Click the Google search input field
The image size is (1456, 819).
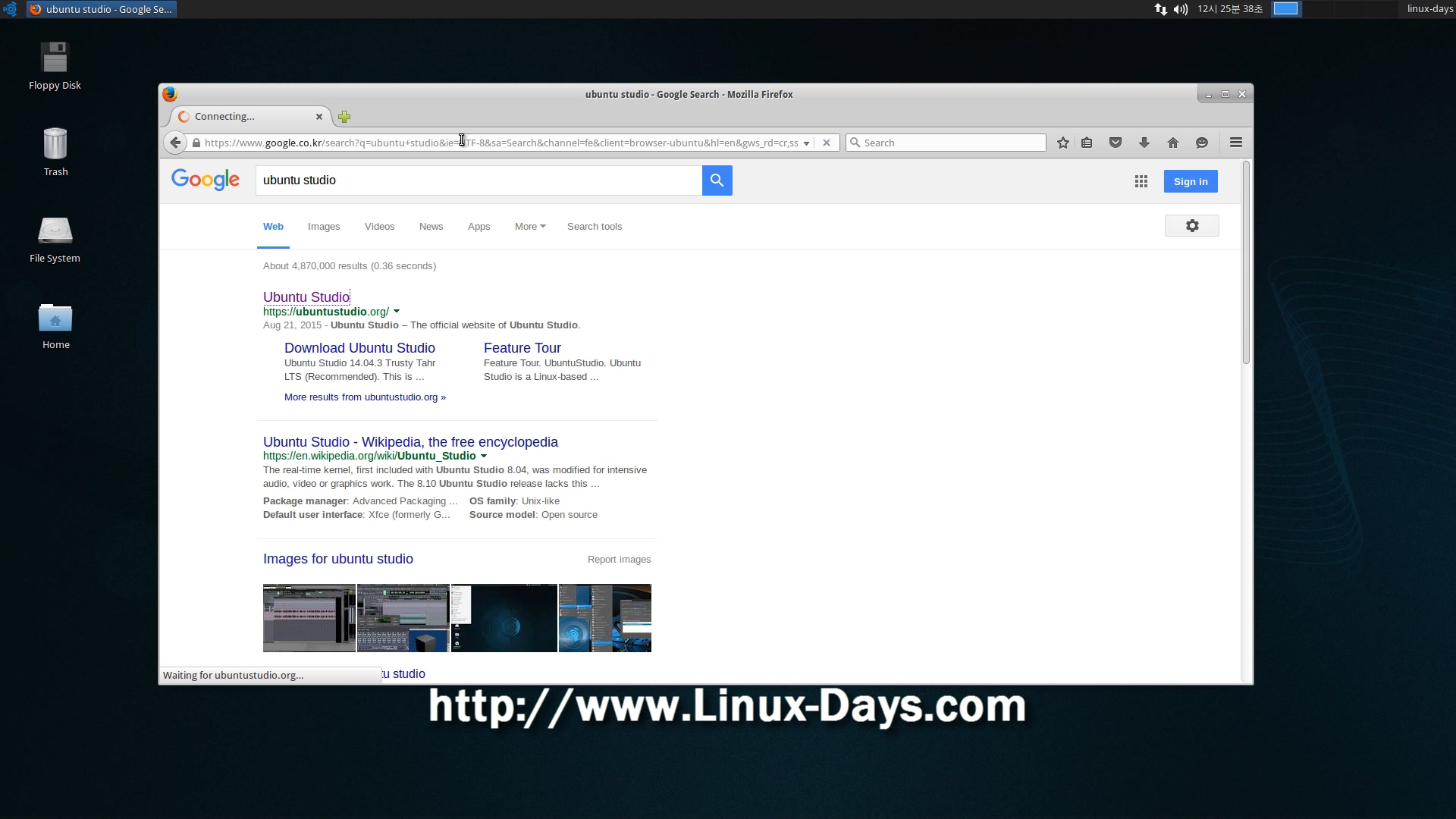pos(479,180)
